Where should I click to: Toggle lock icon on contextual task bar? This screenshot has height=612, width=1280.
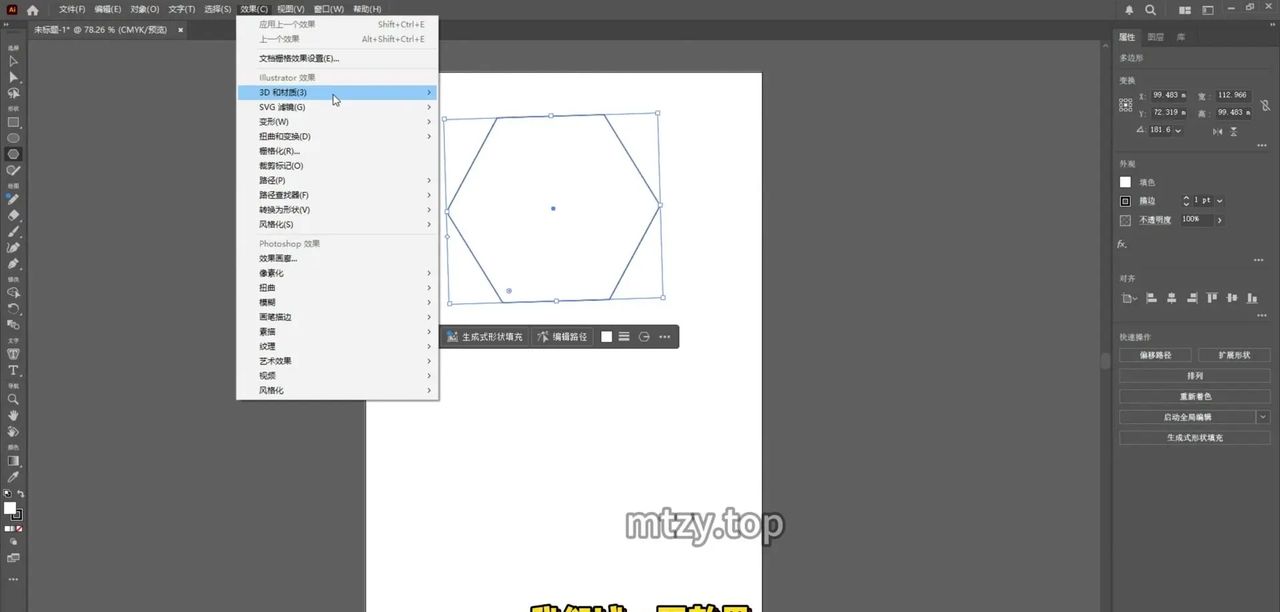(x=644, y=337)
